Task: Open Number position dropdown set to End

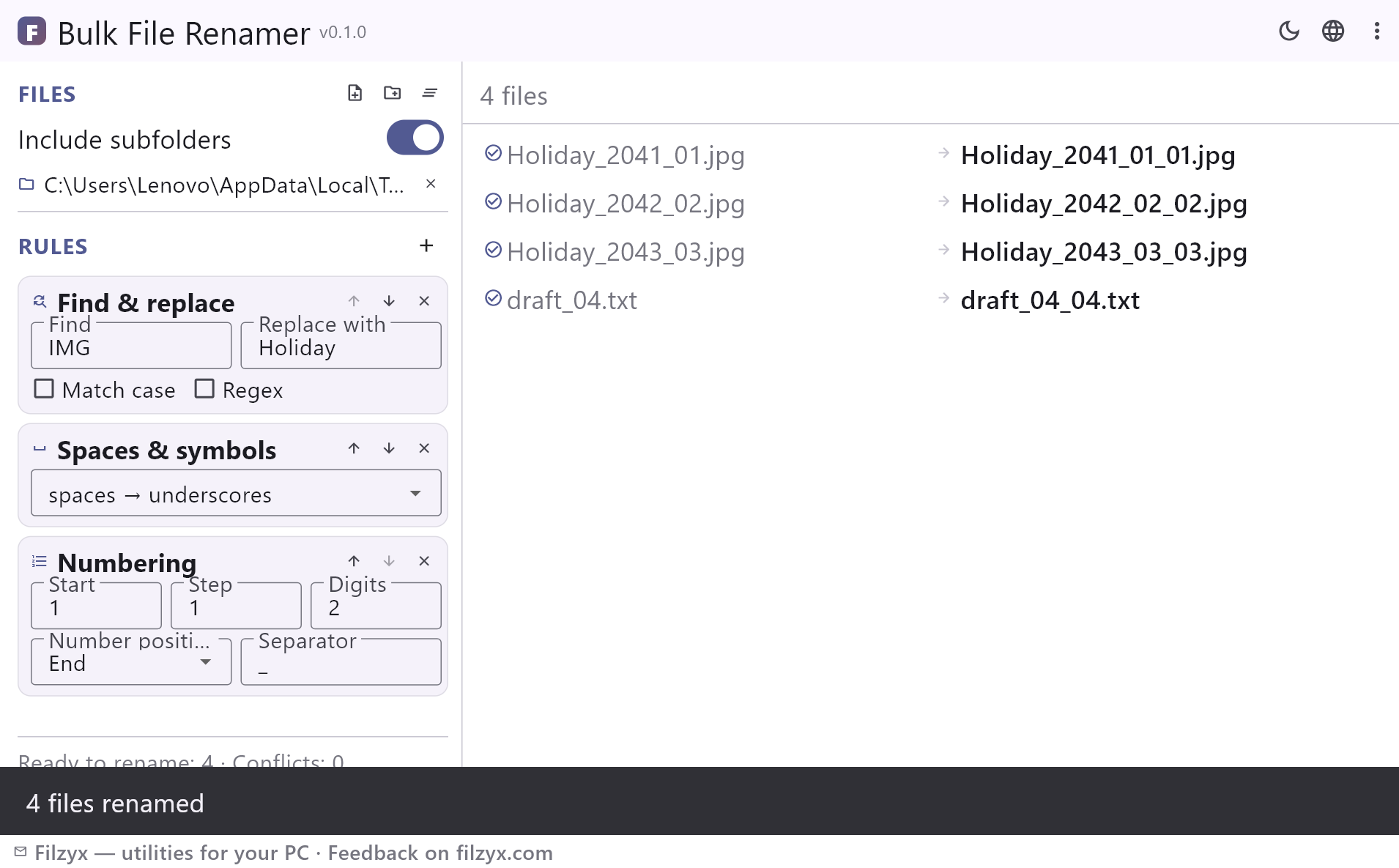Action: tap(131, 662)
